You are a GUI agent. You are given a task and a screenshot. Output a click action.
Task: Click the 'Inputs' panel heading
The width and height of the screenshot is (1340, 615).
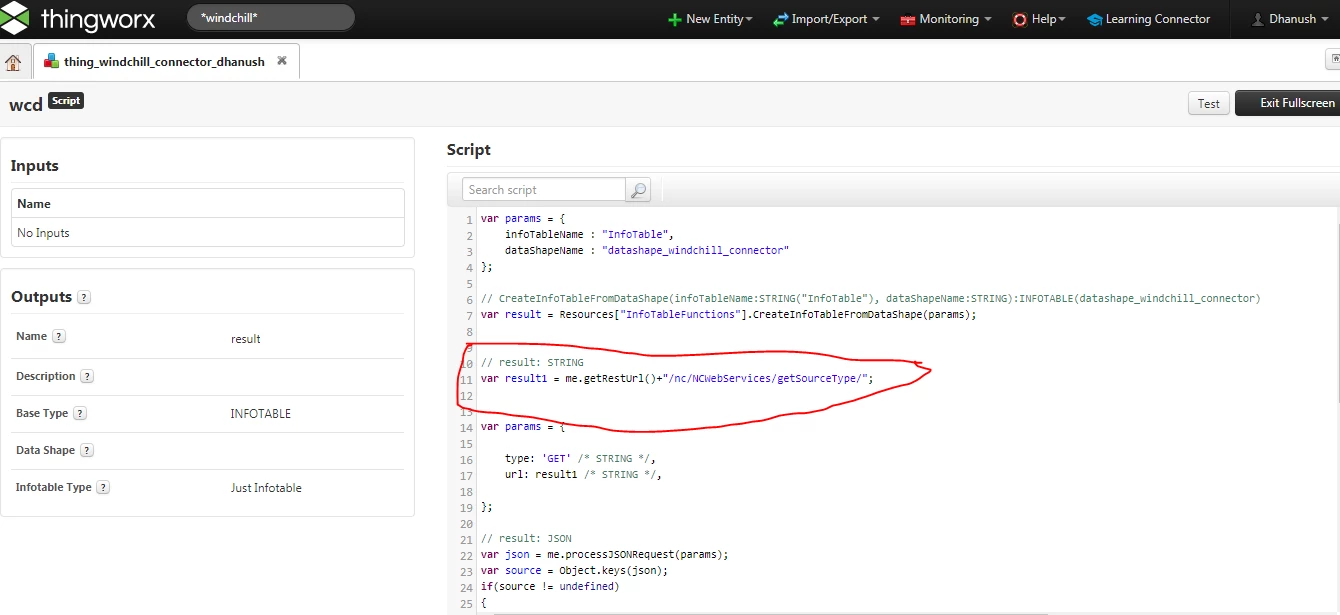tap(35, 166)
